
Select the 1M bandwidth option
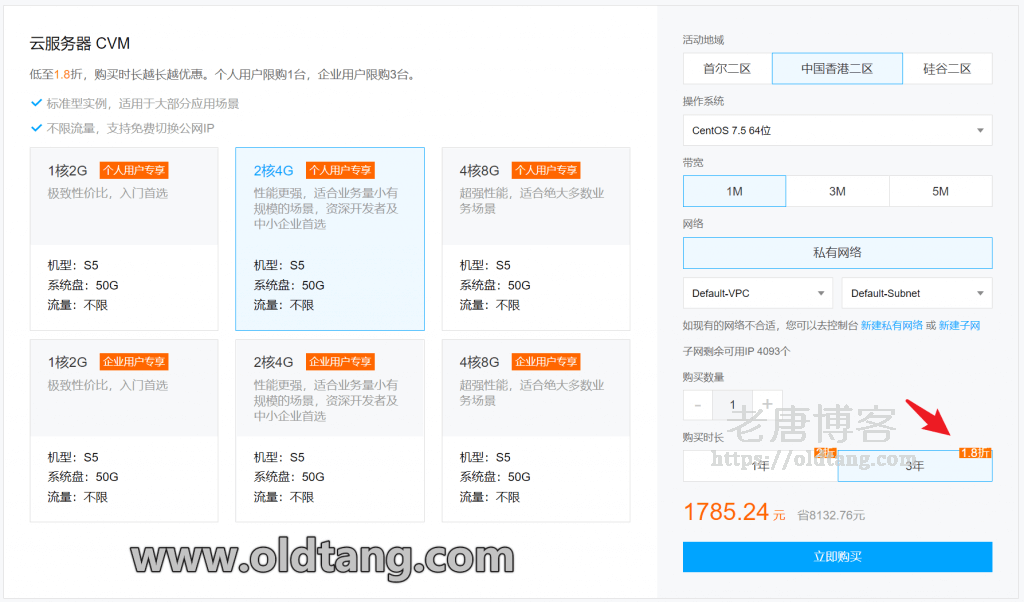click(734, 191)
